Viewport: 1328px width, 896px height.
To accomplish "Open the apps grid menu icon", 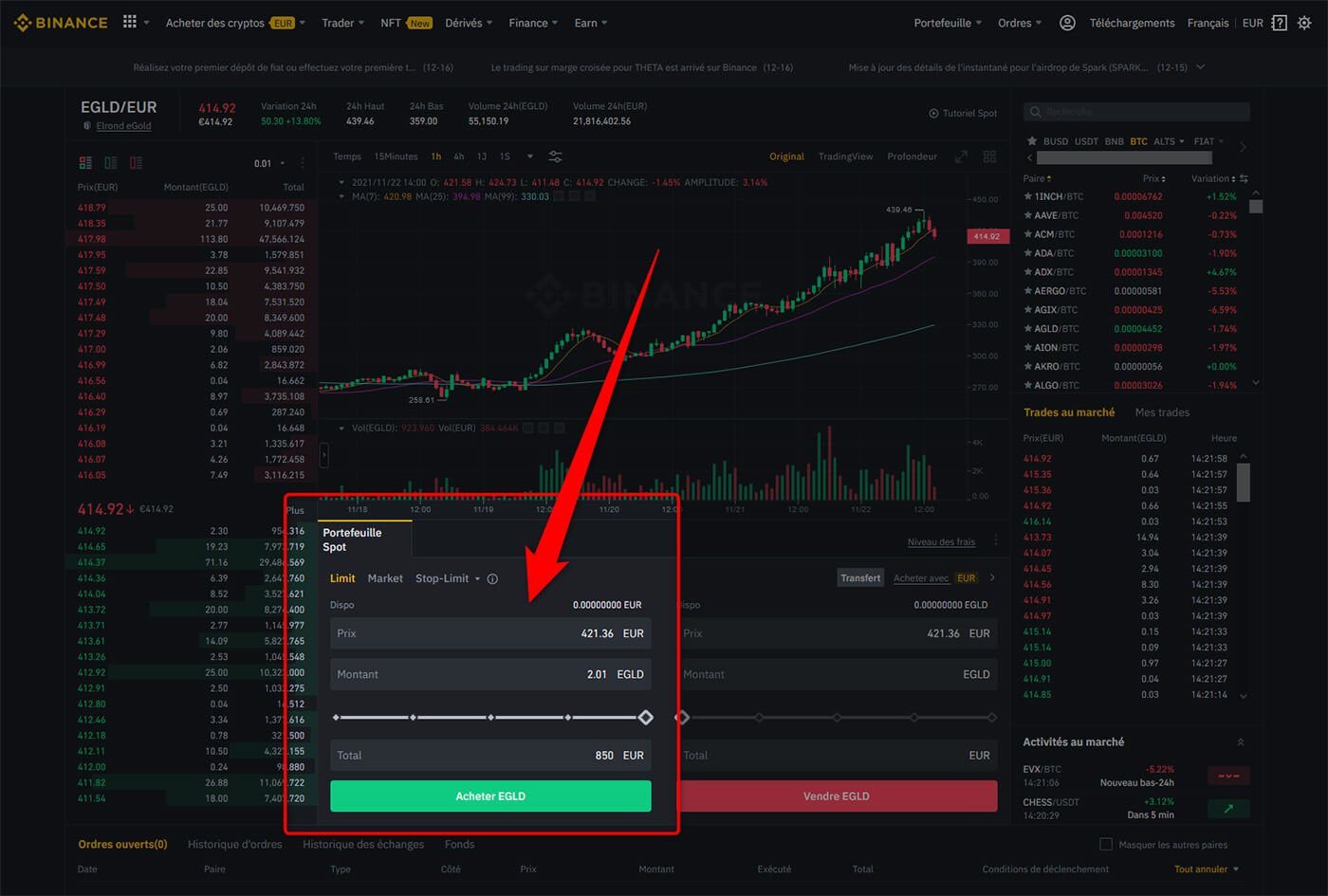I will (x=130, y=22).
